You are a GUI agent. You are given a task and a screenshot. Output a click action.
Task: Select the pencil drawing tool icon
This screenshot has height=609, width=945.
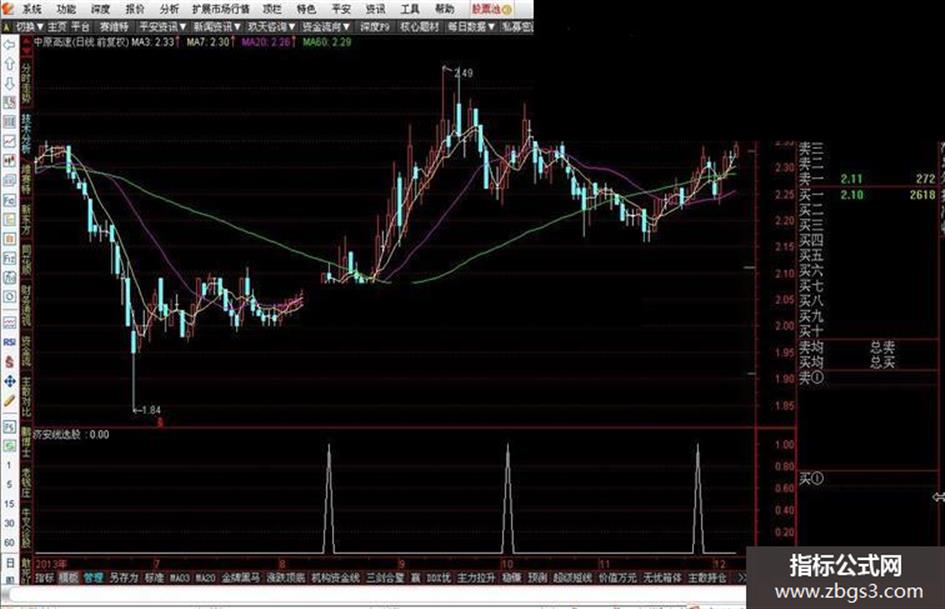9,401
